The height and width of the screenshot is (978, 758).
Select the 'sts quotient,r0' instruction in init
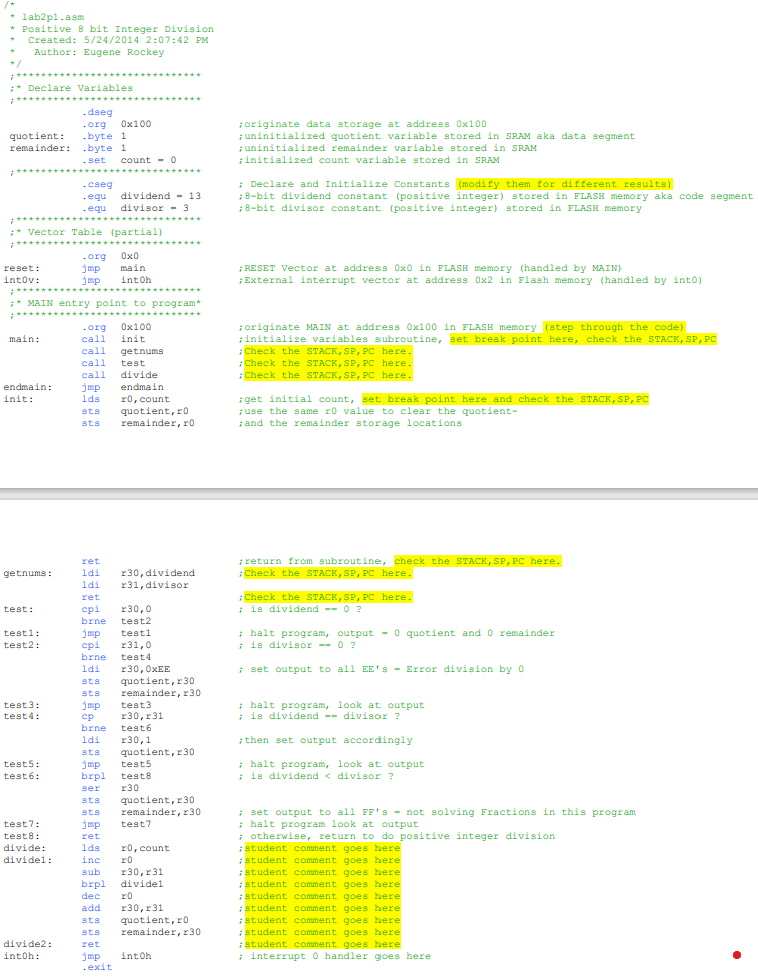(135, 411)
